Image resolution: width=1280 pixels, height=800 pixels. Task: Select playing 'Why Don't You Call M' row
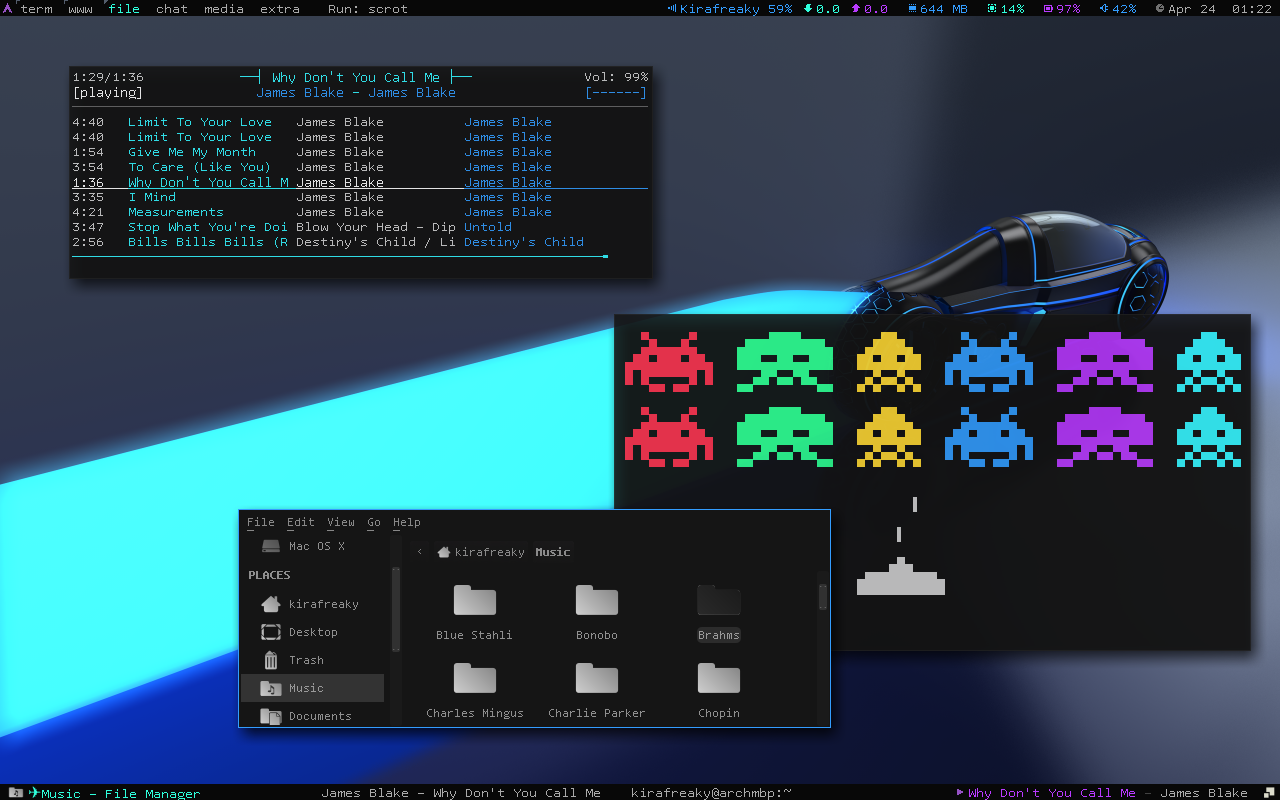(360, 182)
